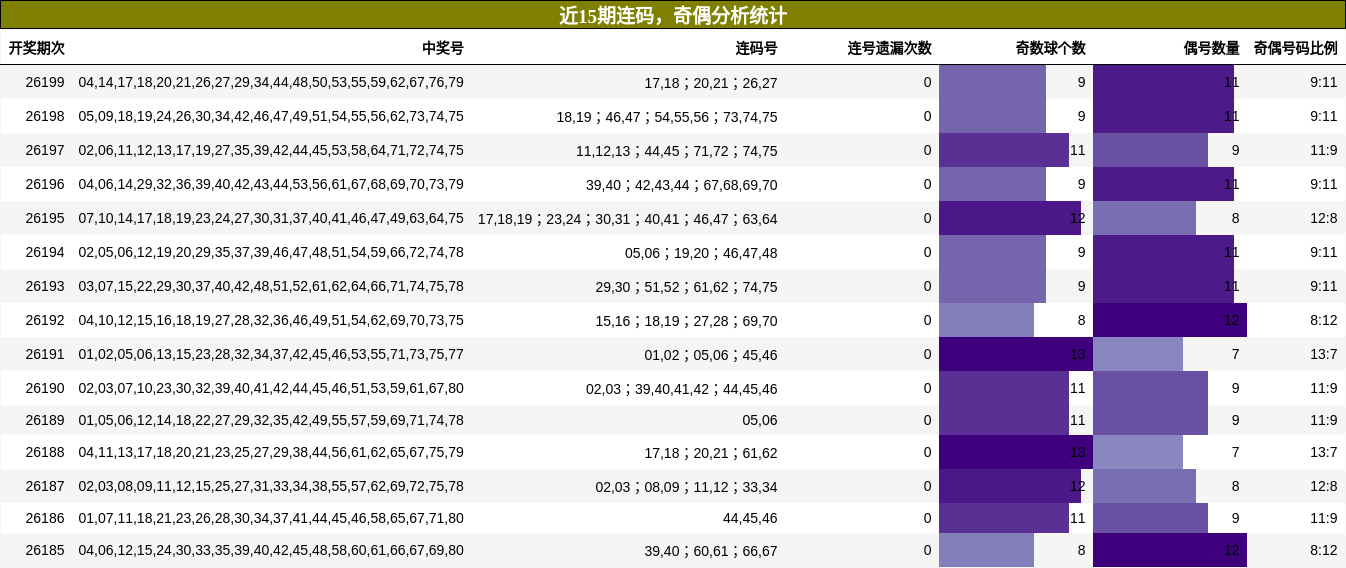The width and height of the screenshot is (1346, 568).
Task: Click consecutive cell 17,18;20,21;61,62
Action: (711, 453)
